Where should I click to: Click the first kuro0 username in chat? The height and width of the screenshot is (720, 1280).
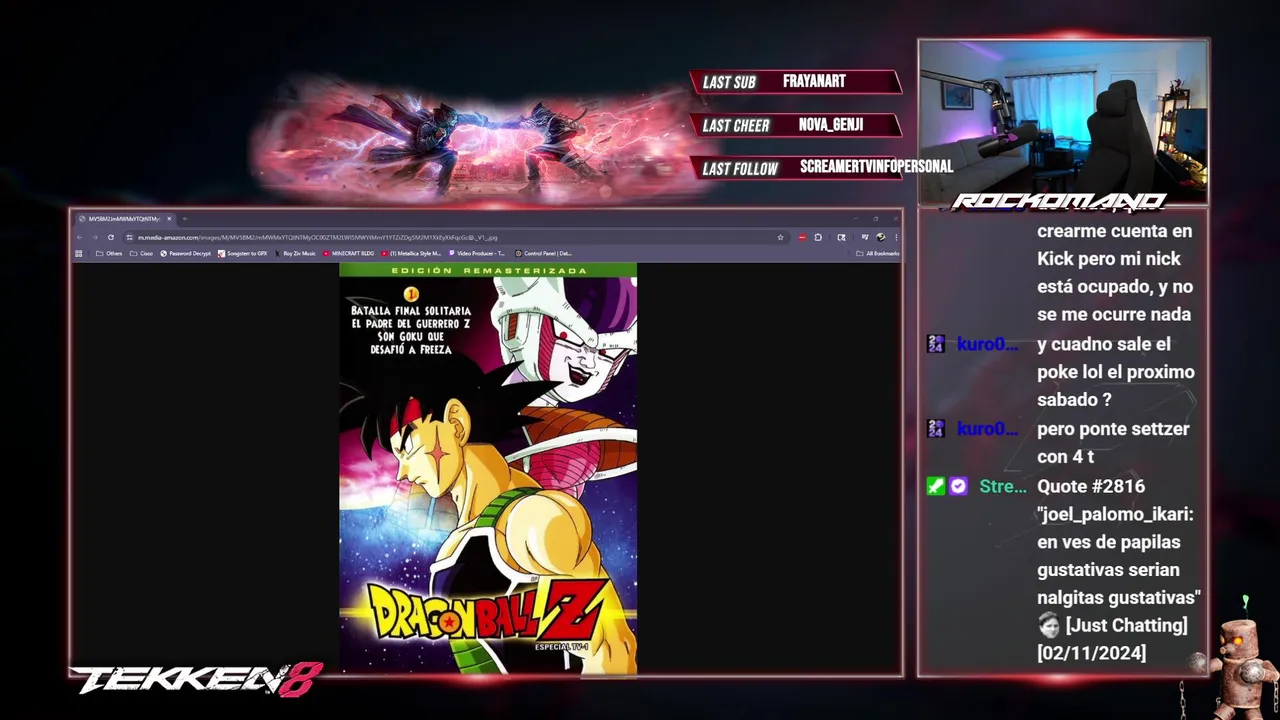987,344
